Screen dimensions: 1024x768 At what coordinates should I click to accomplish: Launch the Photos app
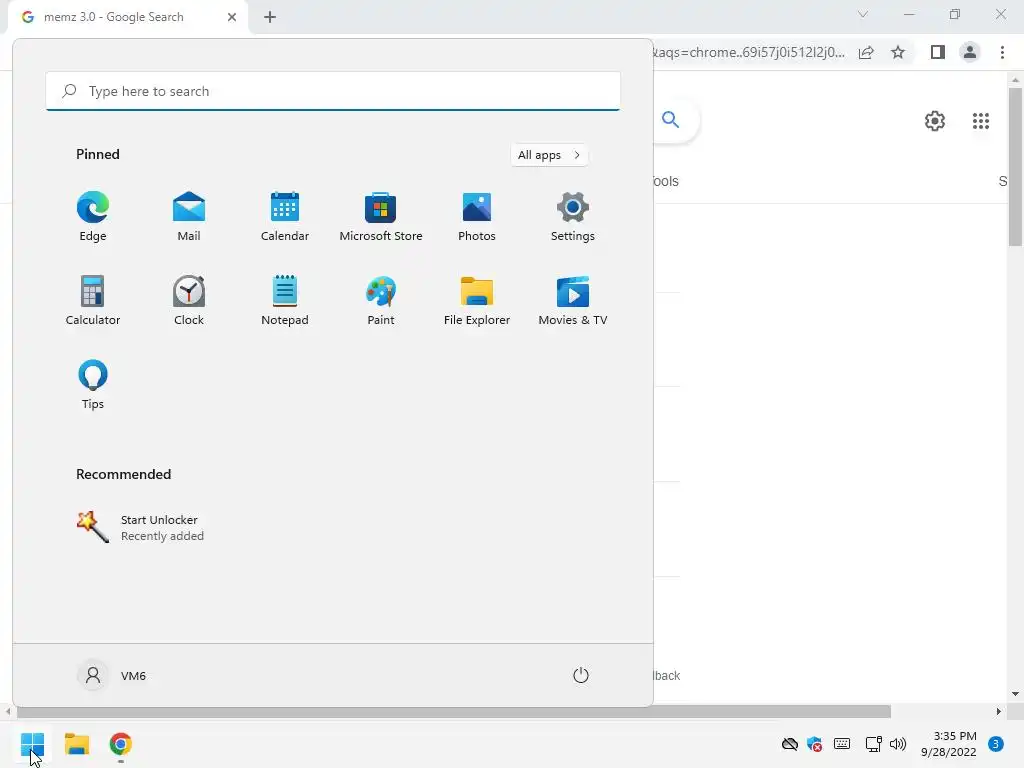477,217
